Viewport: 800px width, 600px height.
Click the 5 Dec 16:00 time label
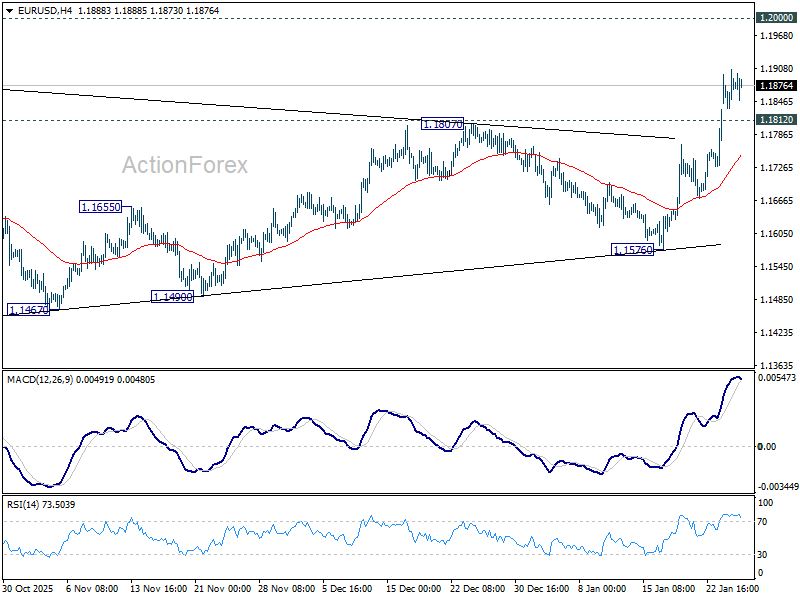pyautogui.click(x=348, y=588)
